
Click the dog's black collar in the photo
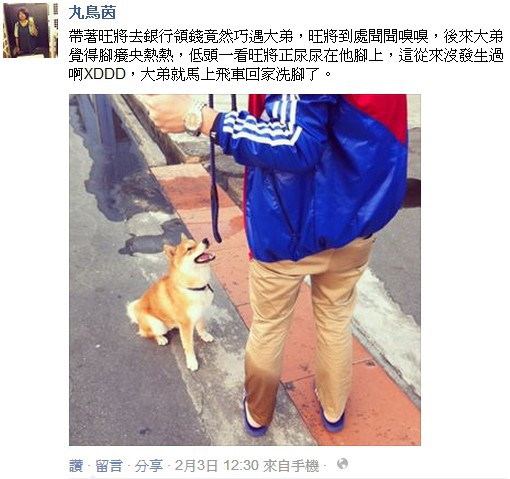[199, 288]
